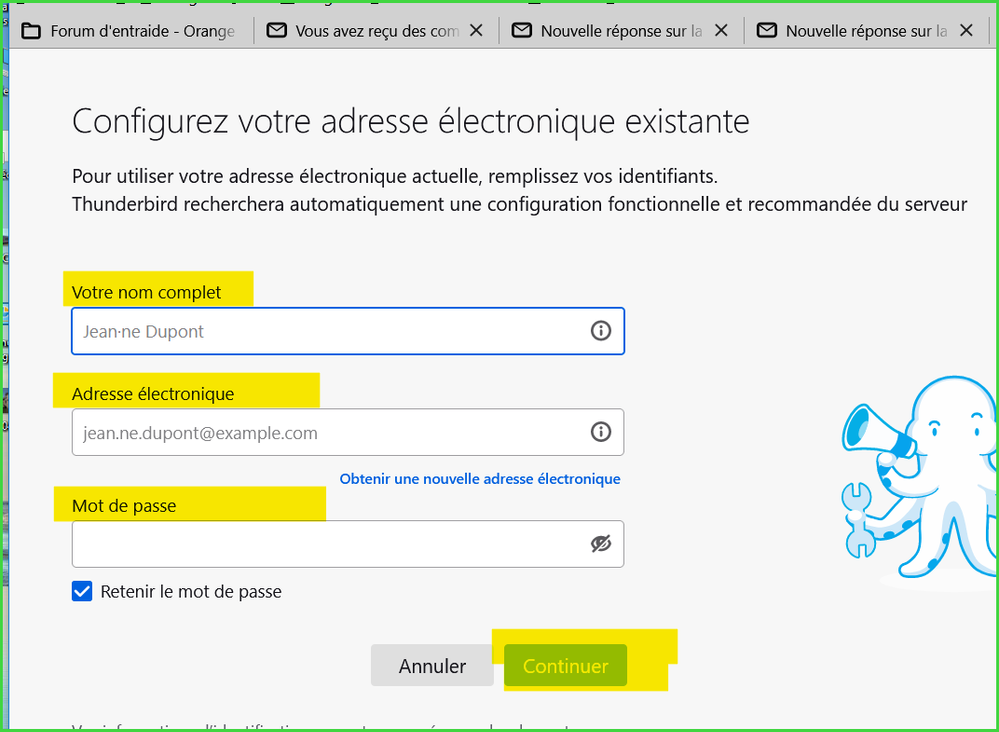Uncheck 'Retenir le mot de passe' checkbox

pyautogui.click(x=82, y=591)
